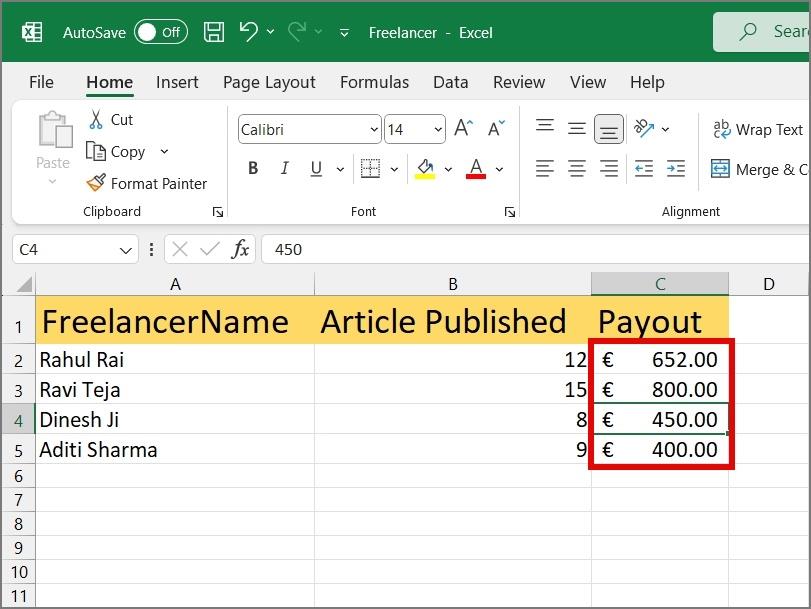Click the Copy button
The width and height of the screenshot is (811, 609).
point(116,152)
